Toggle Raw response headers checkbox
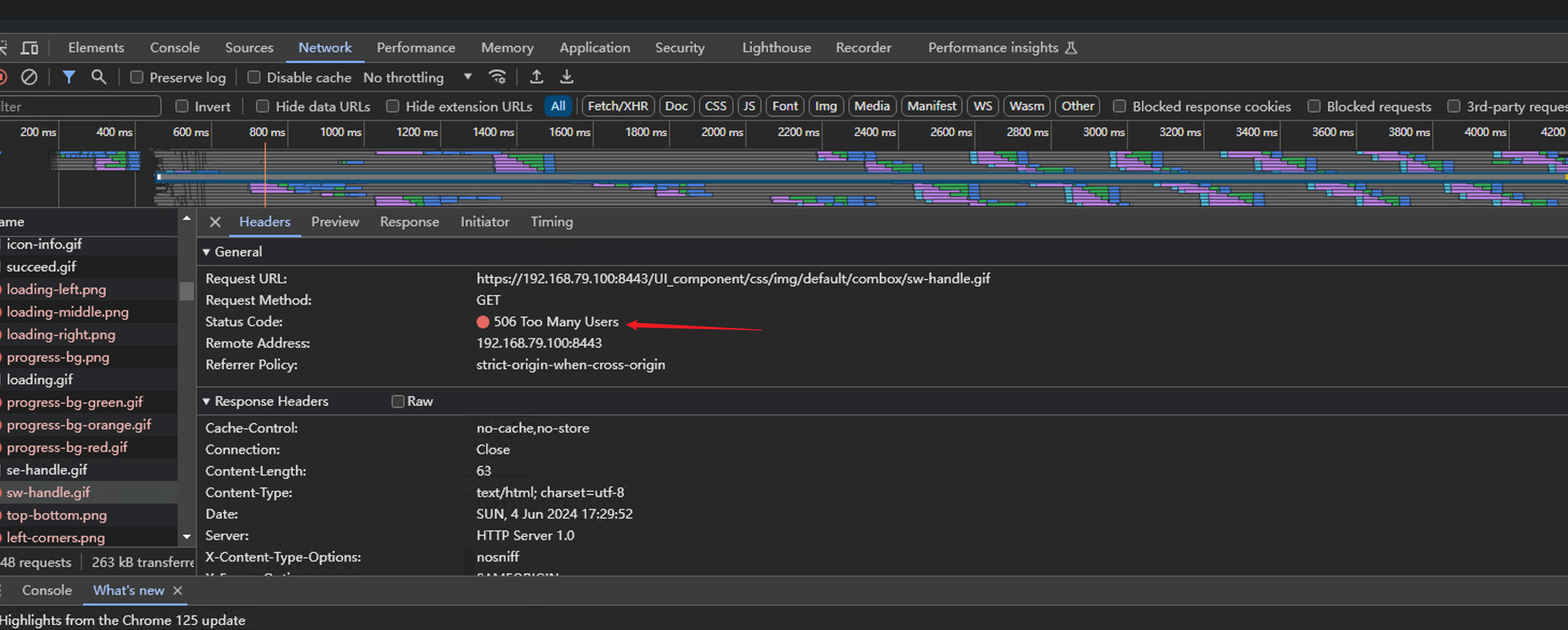 tap(397, 401)
